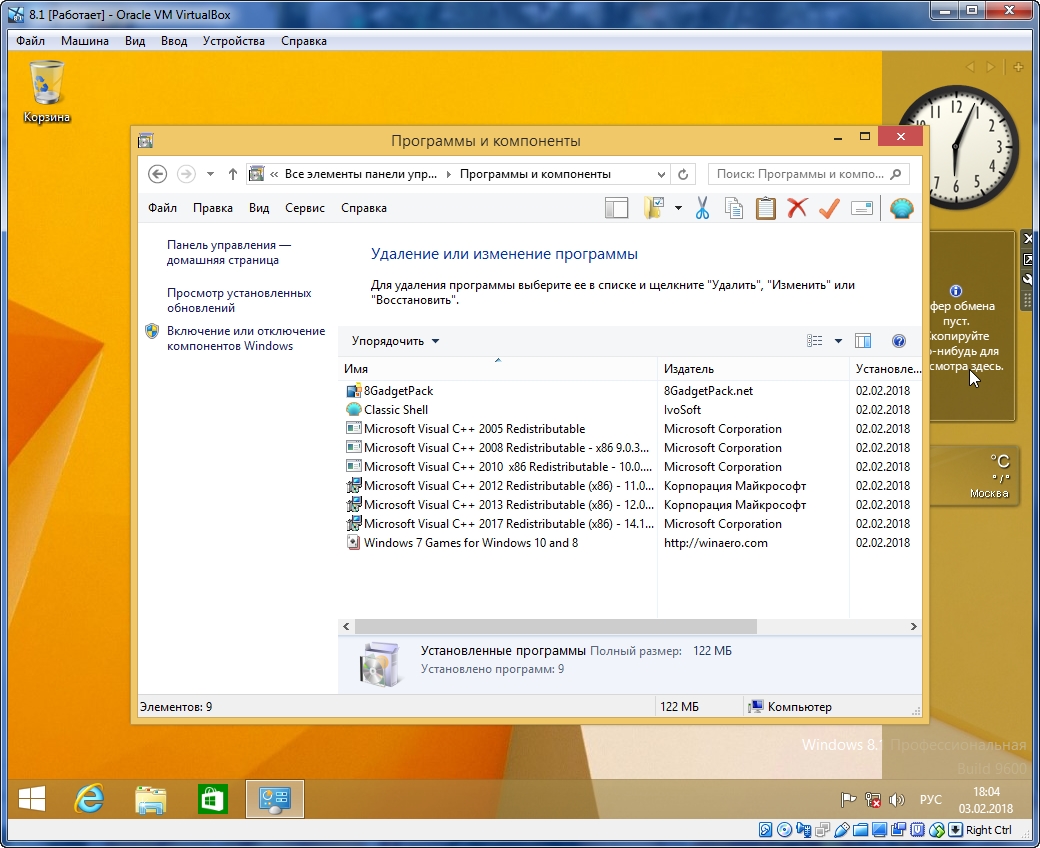Open Internet Explorer from the taskbar
The width and height of the screenshot is (1040, 848).
[90, 799]
